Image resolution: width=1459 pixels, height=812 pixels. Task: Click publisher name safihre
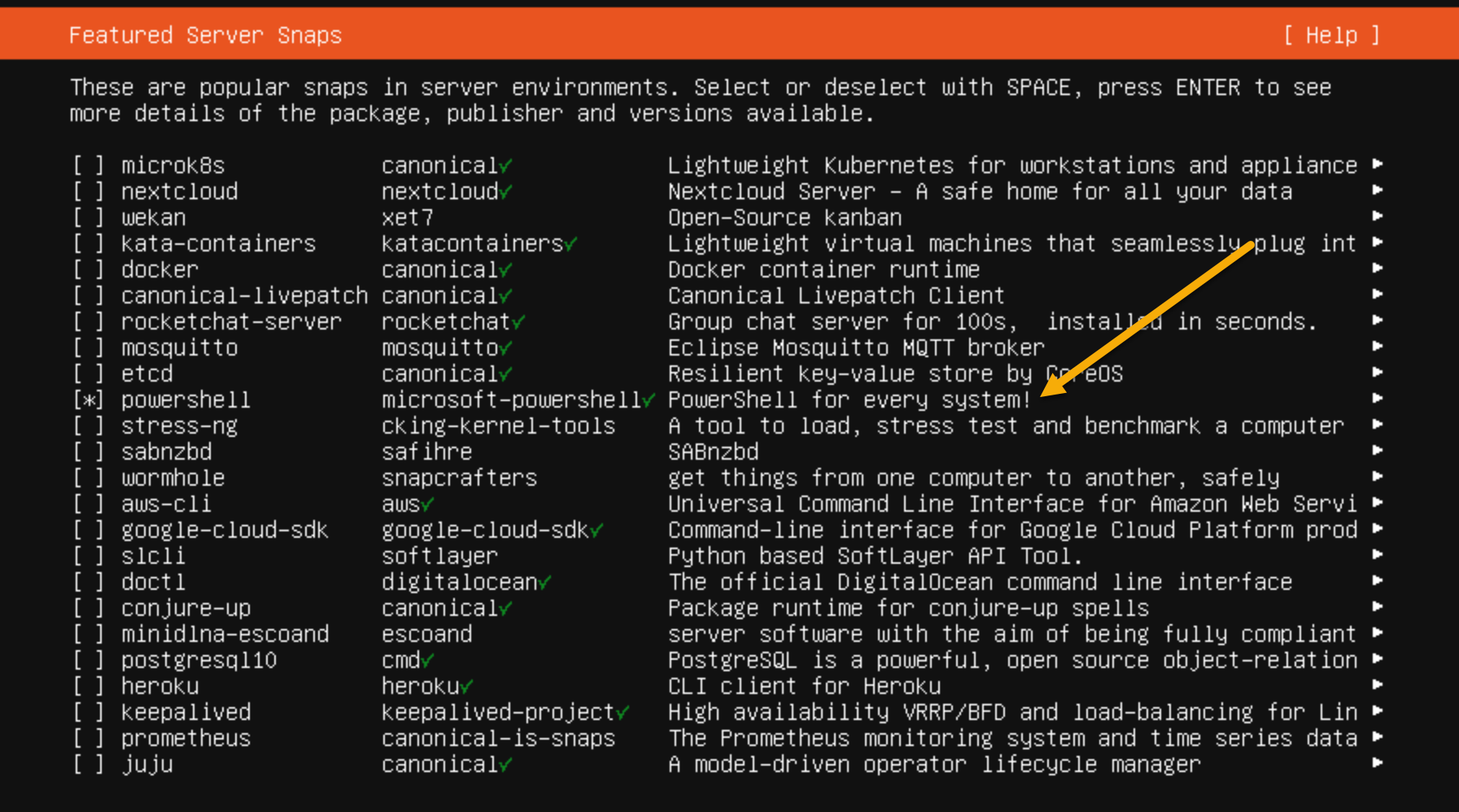(427, 452)
